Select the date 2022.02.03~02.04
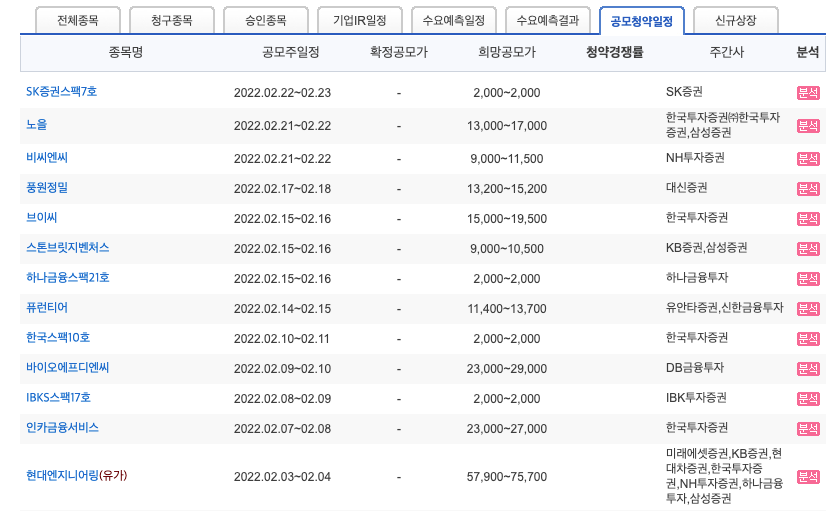This screenshot has width=831, height=511. [x=282, y=477]
